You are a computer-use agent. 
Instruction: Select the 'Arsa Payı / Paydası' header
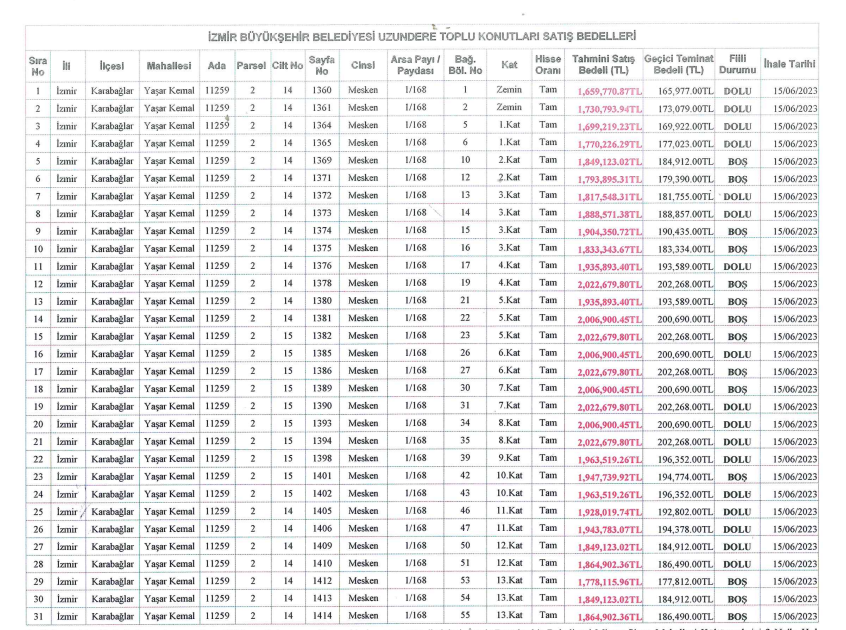coord(415,65)
